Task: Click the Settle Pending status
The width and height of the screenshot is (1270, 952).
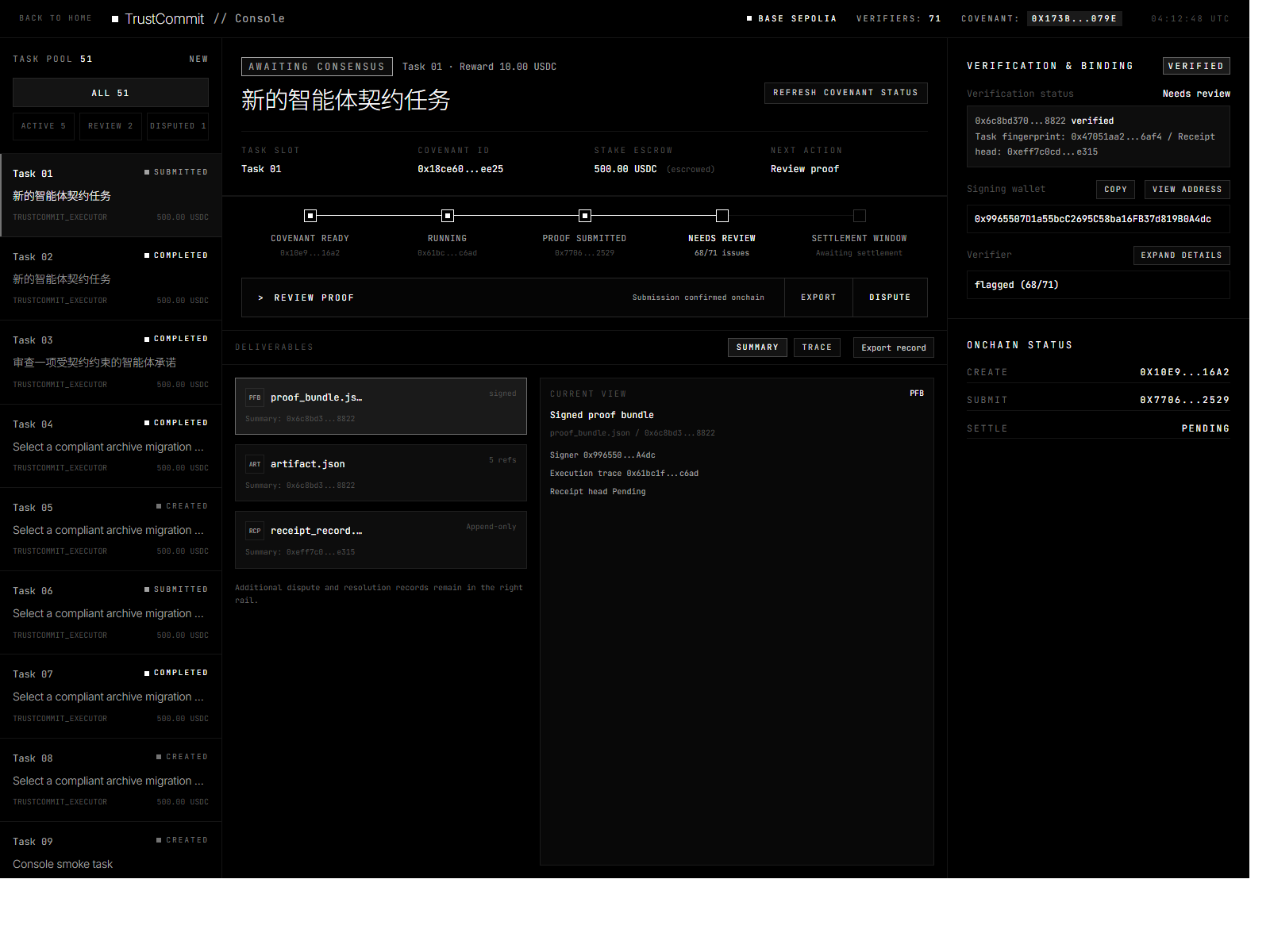Action: [1205, 428]
